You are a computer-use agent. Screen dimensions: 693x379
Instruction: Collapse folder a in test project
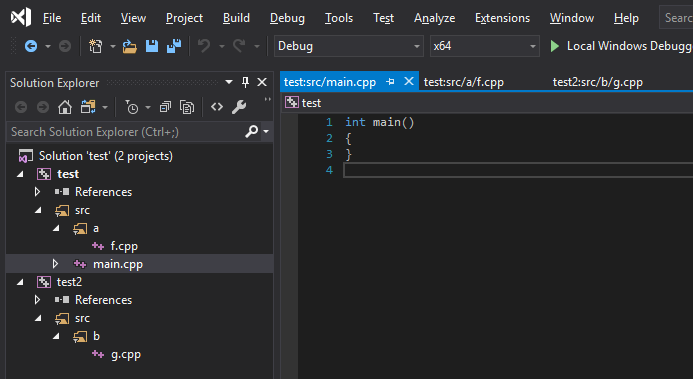point(57,228)
